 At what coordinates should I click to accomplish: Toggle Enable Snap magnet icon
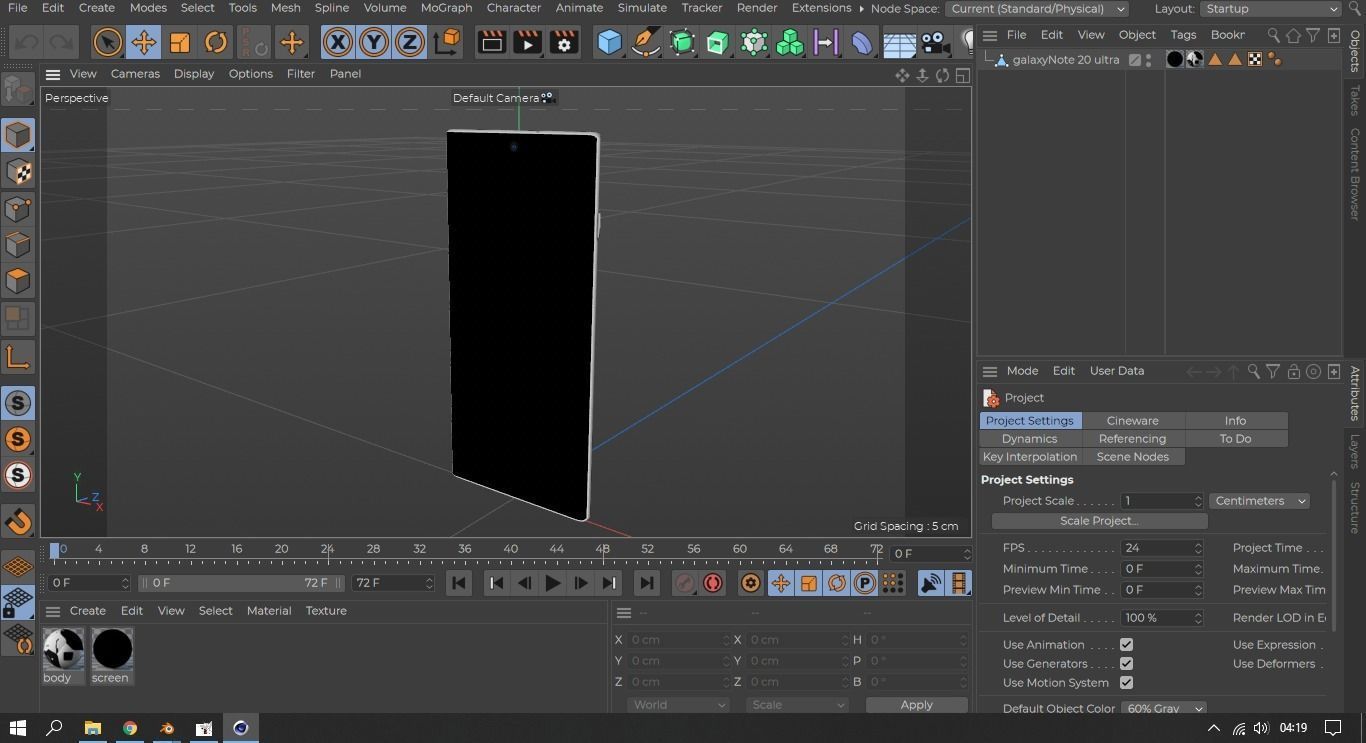coord(18,521)
